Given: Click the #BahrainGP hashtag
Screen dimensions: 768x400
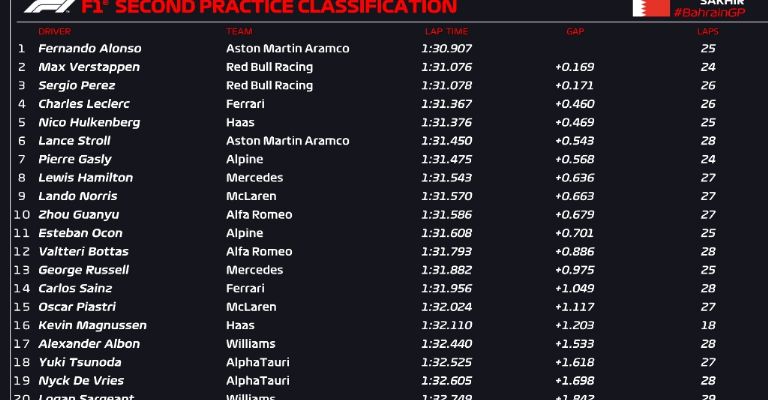Looking at the screenshot, I should 710,13.
